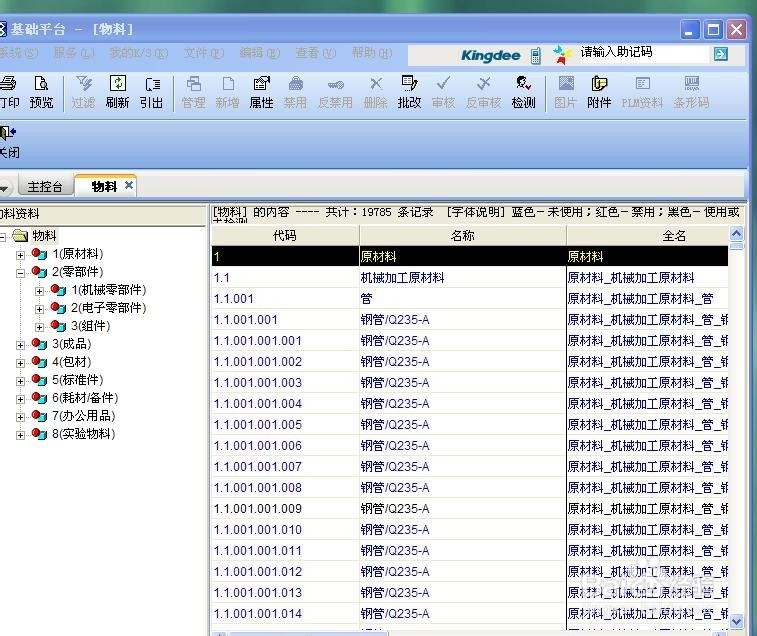Image resolution: width=757 pixels, height=636 pixels.
Task: Click the 请输入助记码 input field
Action: click(x=645, y=53)
